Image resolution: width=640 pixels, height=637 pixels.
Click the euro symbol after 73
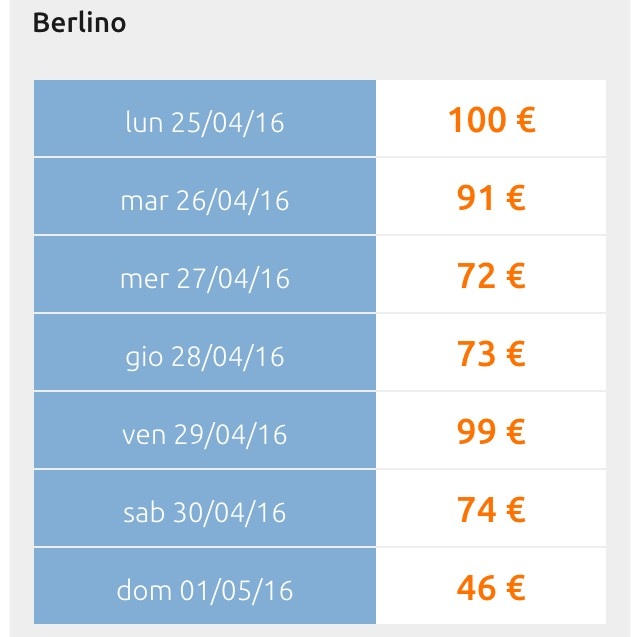[x=515, y=354]
